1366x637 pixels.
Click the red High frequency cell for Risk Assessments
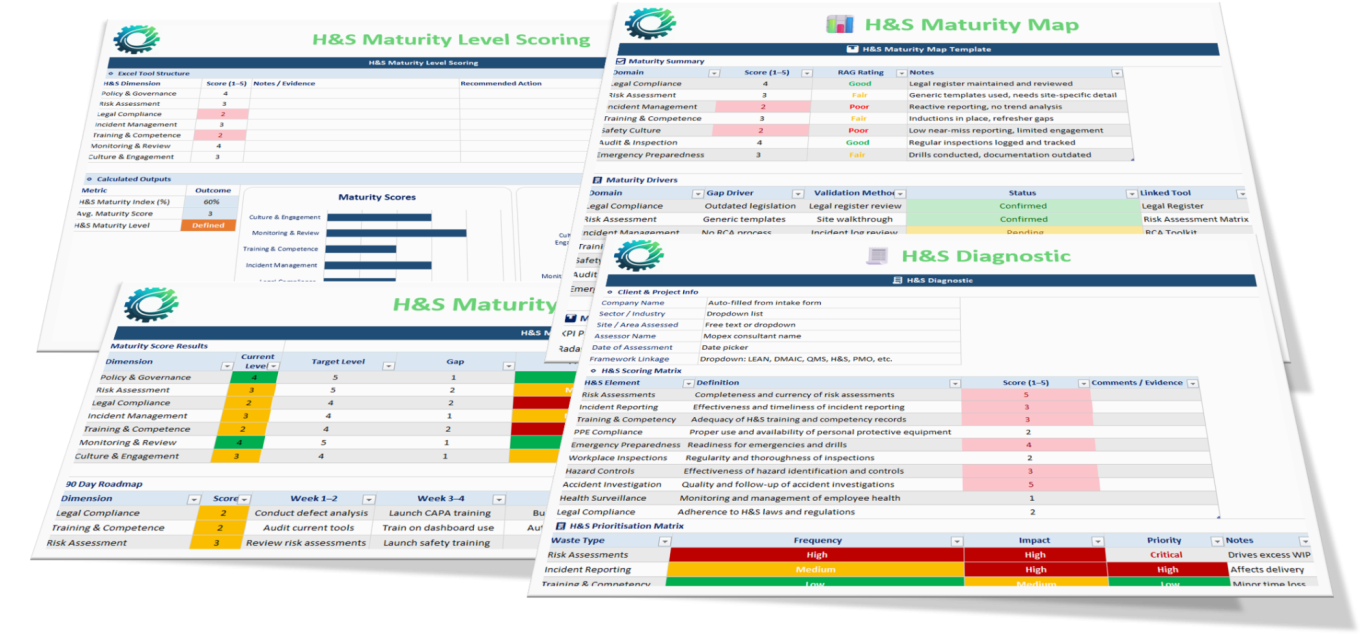click(x=816, y=555)
